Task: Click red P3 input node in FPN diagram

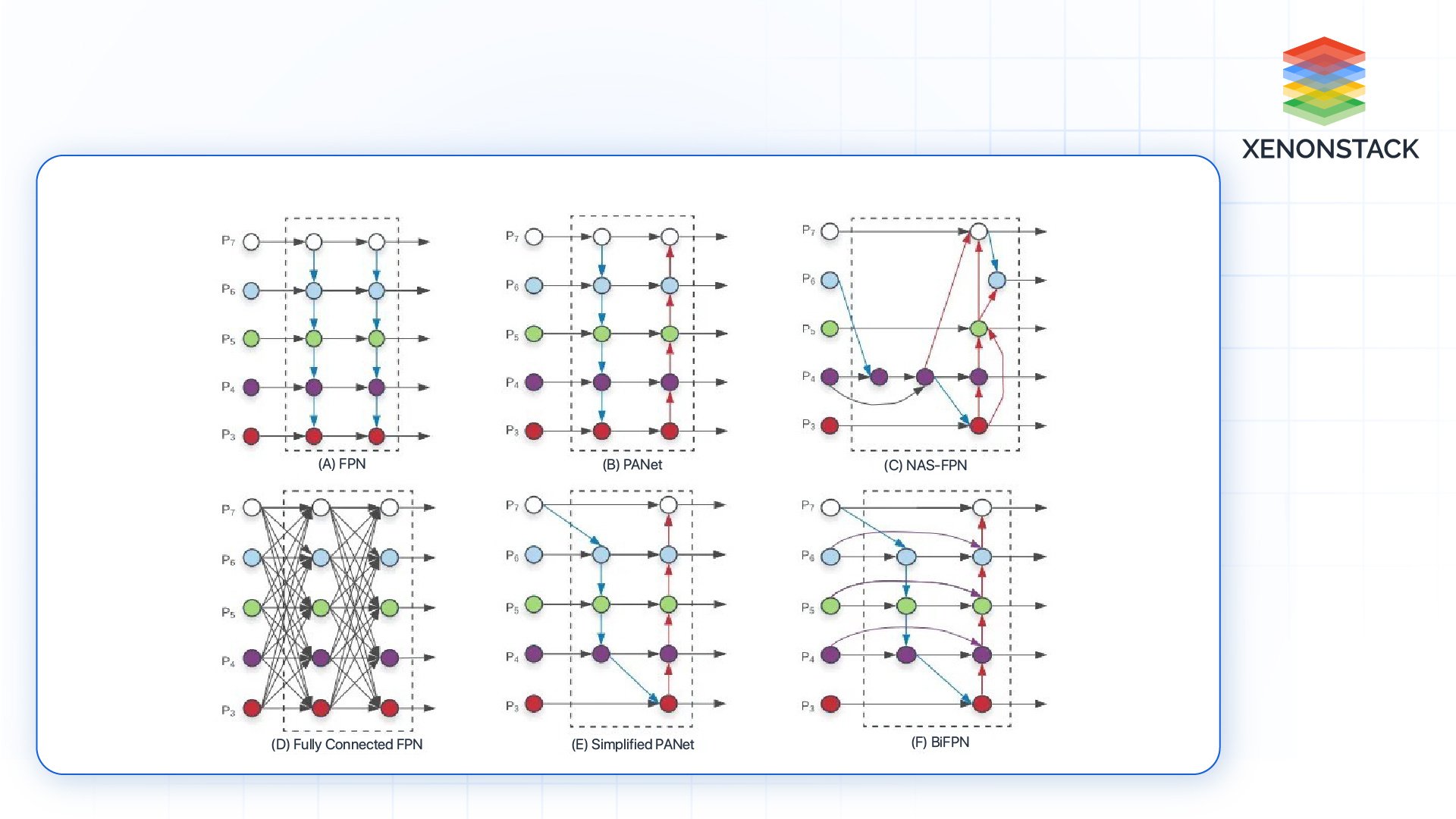Action: 251,436
